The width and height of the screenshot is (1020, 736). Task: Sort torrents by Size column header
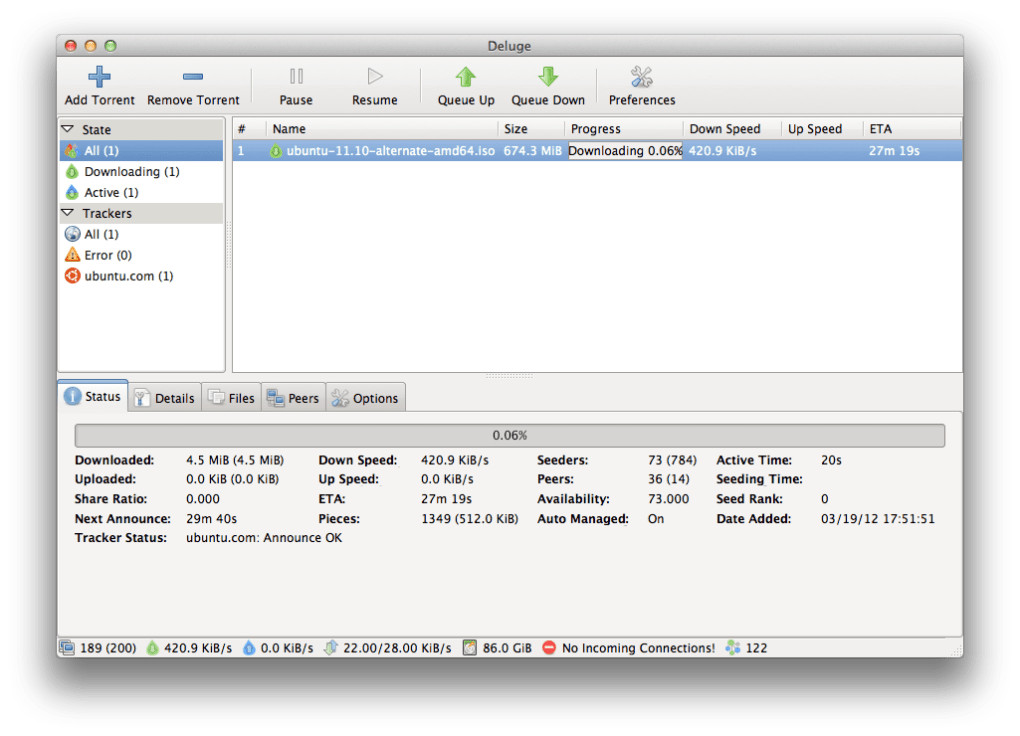pos(531,128)
